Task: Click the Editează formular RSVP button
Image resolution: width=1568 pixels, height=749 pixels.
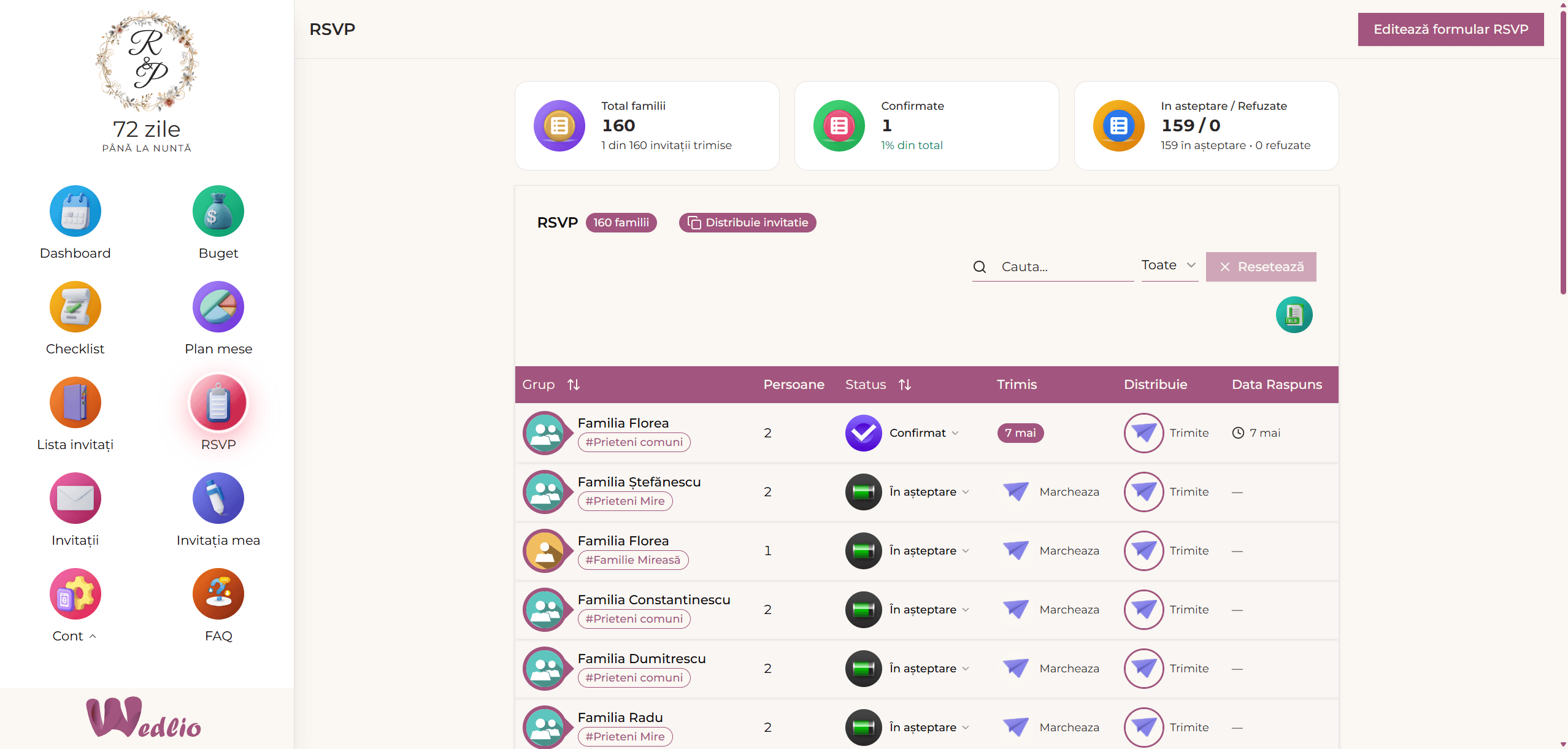Action: point(1450,29)
